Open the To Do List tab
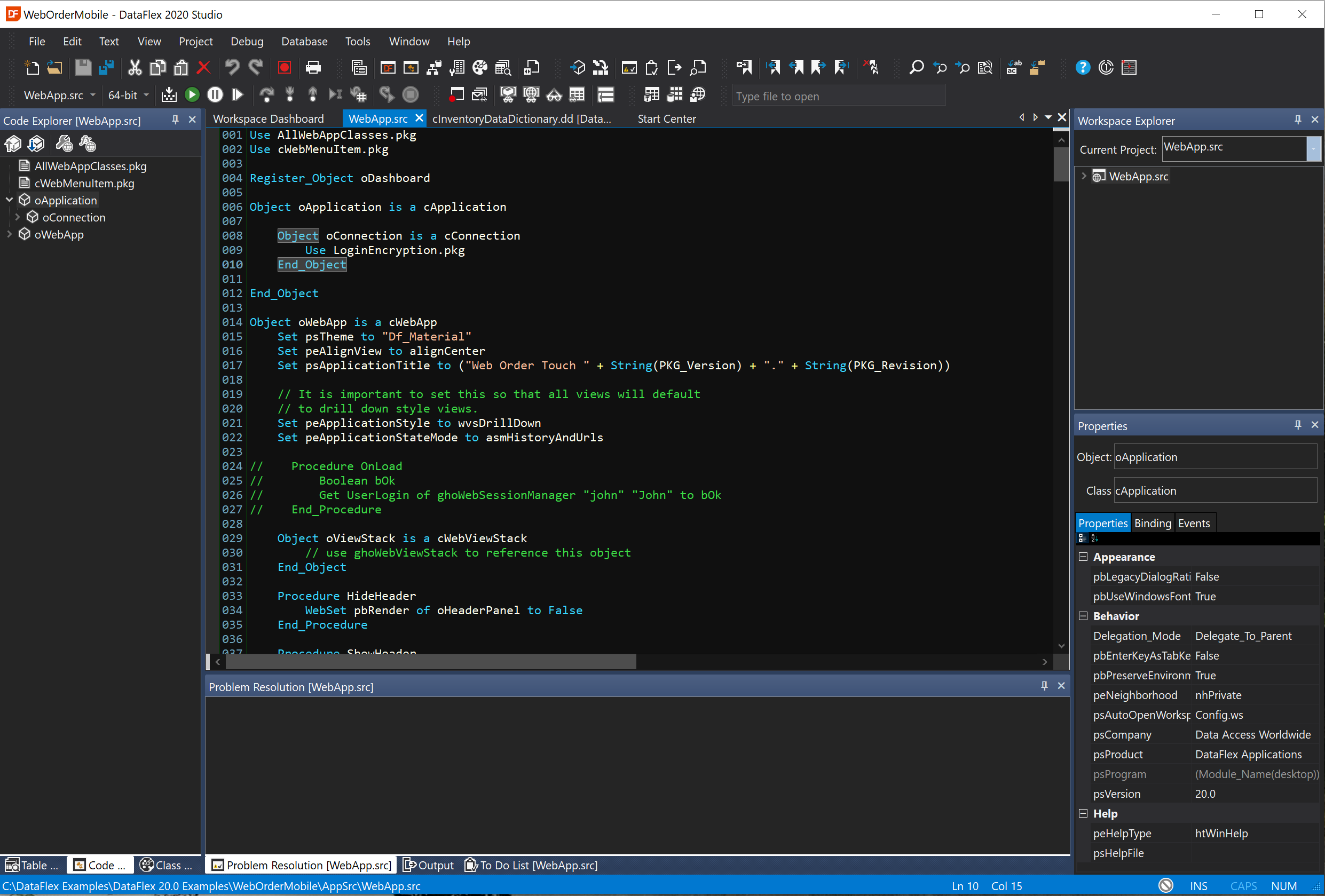Viewport: 1325px width, 896px height. (x=531, y=865)
